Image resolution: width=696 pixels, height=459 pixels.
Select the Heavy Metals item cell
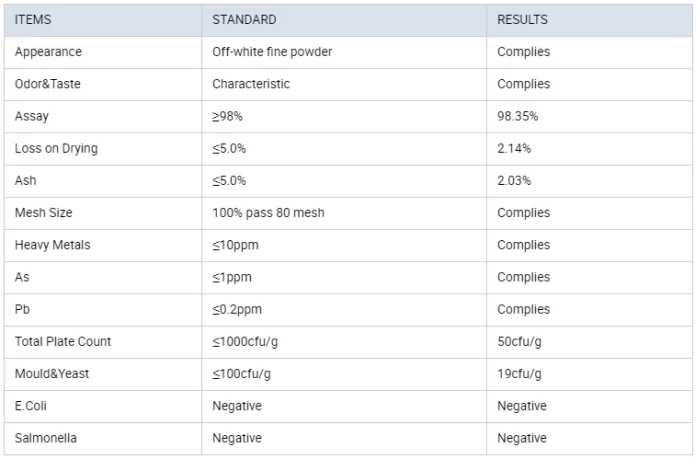pos(50,245)
